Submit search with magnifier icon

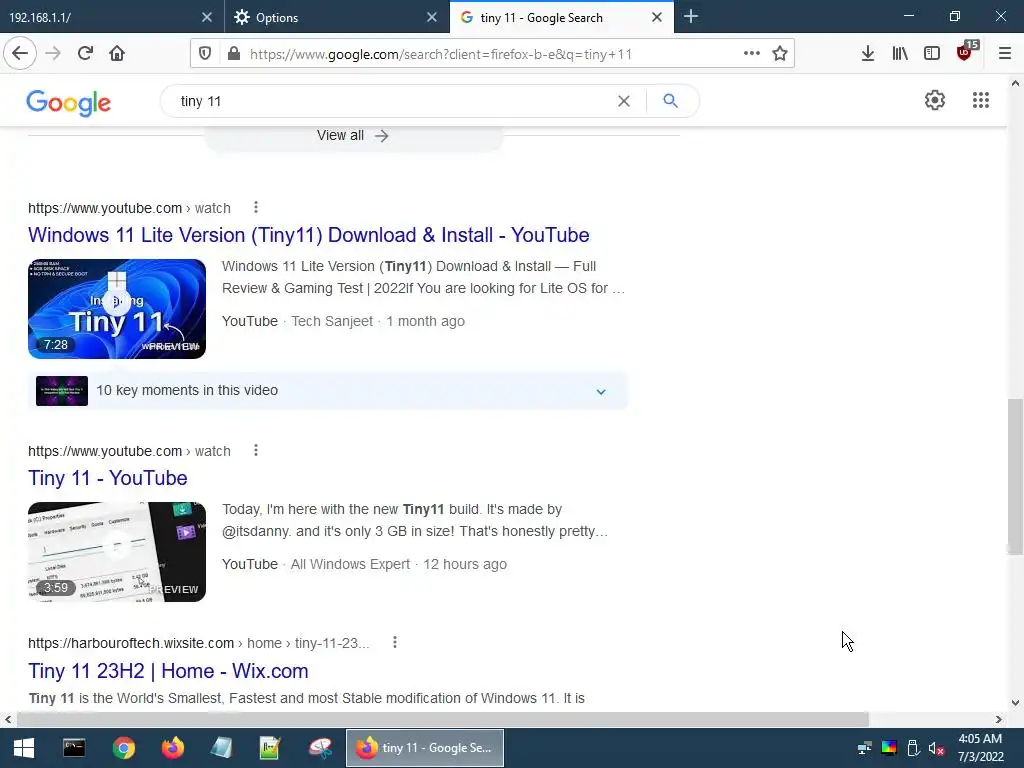click(x=671, y=101)
